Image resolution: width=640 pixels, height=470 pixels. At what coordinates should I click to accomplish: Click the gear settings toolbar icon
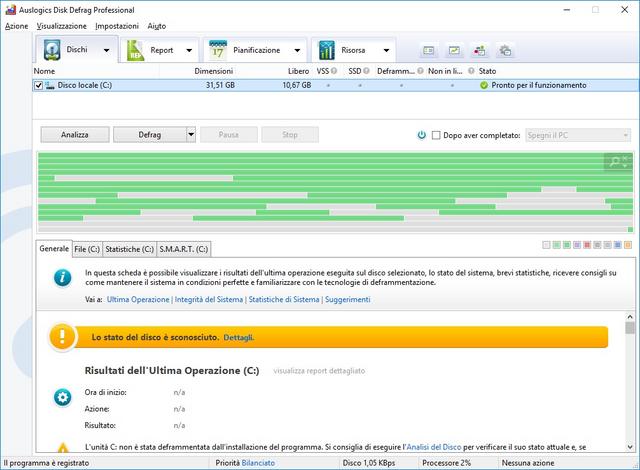tap(505, 51)
